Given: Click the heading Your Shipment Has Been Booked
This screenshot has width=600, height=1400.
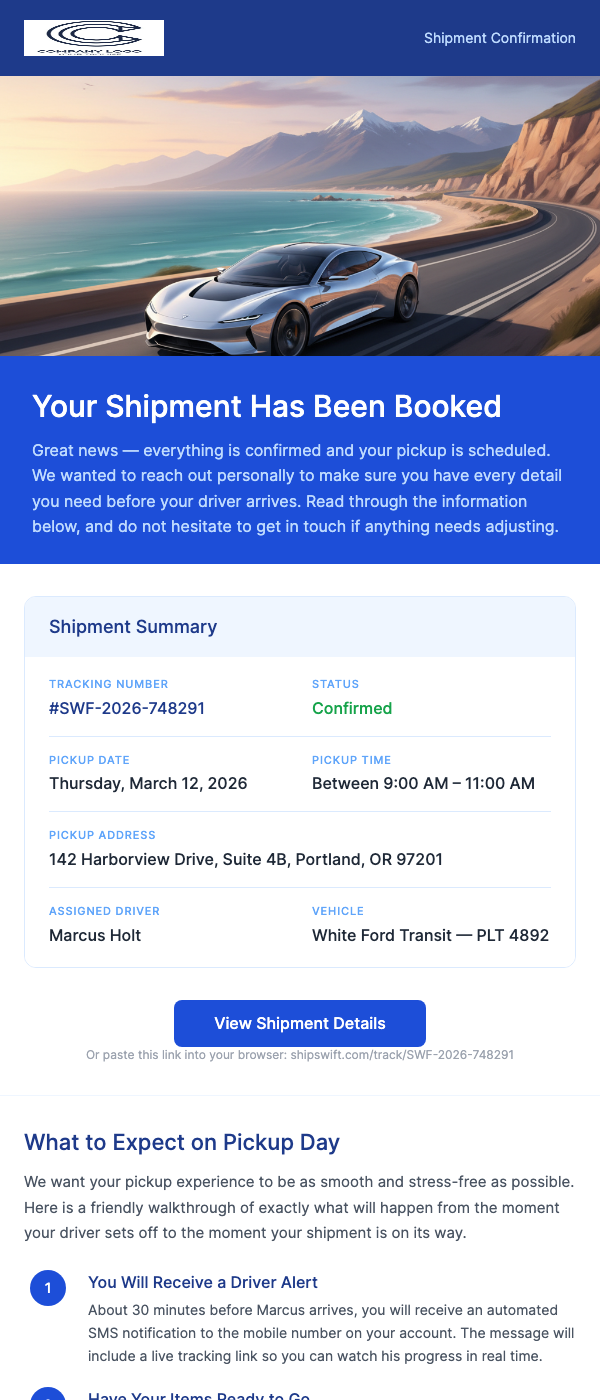Looking at the screenshot, I should click(266, 407).
